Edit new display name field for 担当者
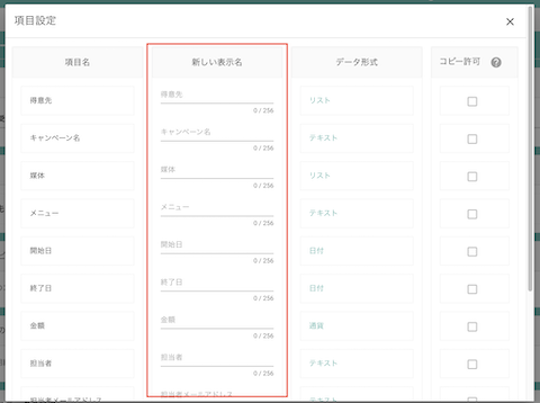 [x=217, y=358]
